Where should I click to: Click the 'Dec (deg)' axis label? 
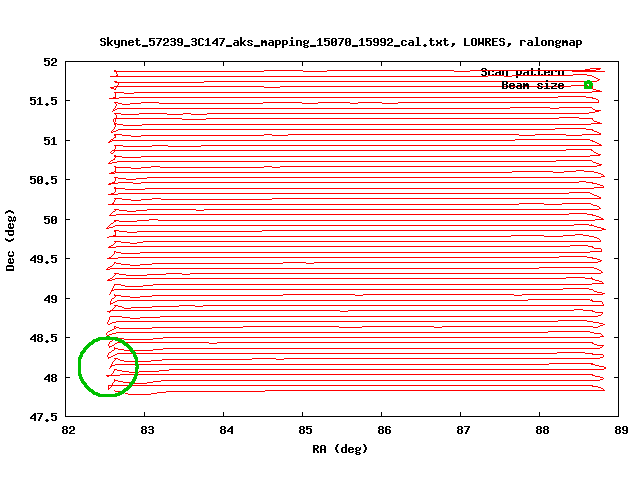10,240
